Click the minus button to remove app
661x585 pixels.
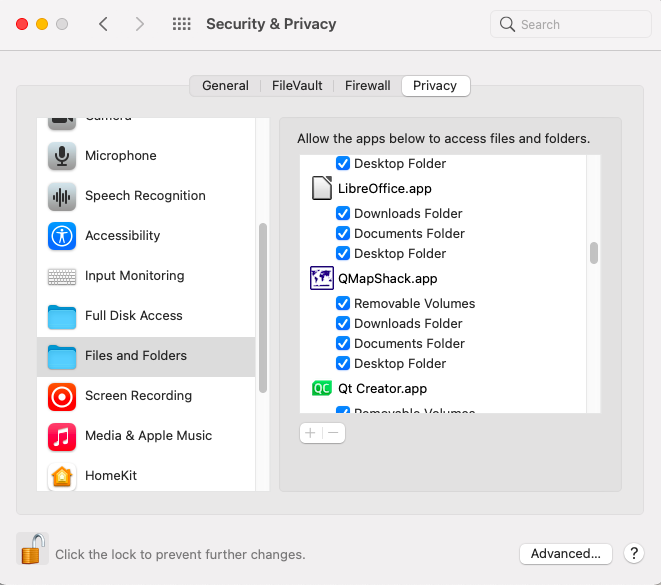click(333, 433)
